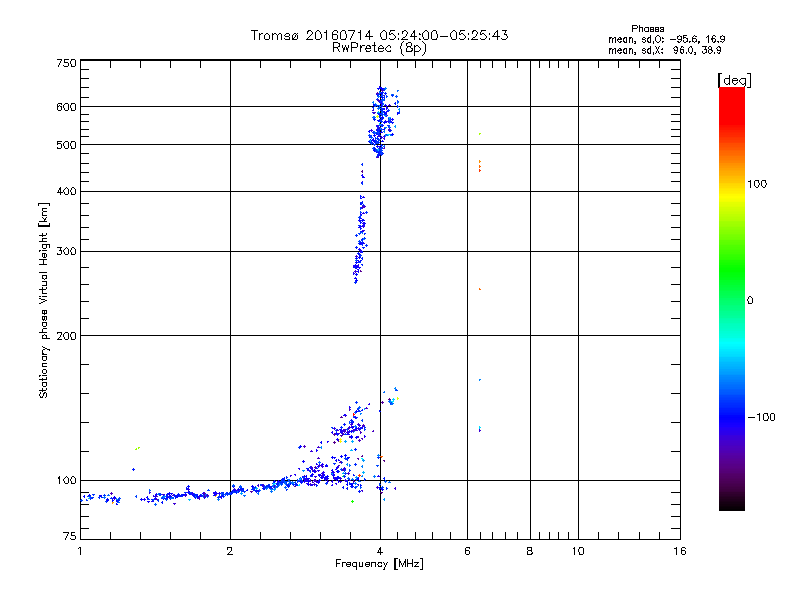
Task: Click the x-axis "6" tick label
Action: 467,551
